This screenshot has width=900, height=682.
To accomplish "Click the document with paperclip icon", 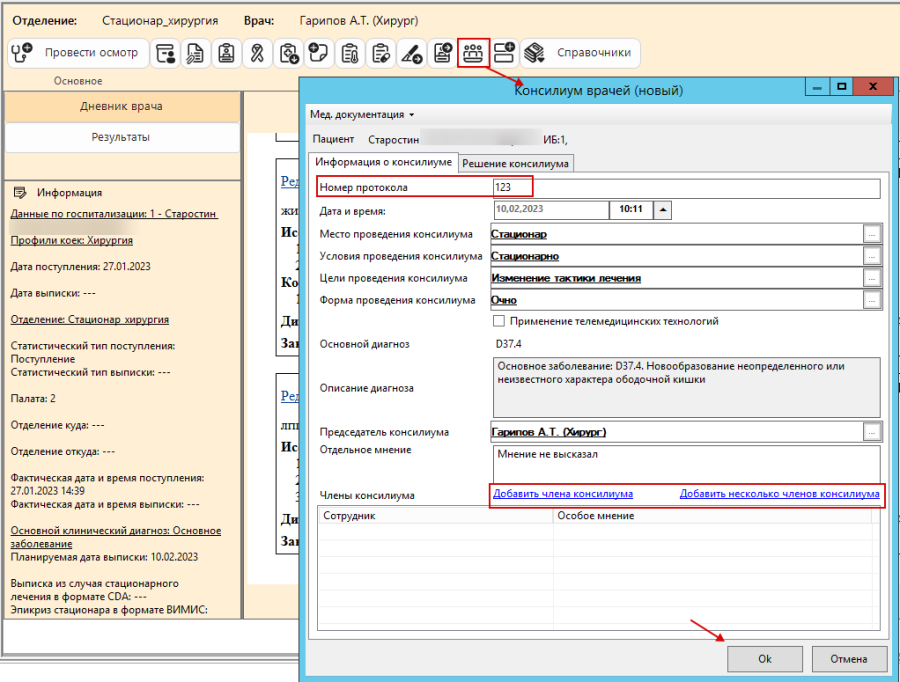I will [x=196, y=53].
